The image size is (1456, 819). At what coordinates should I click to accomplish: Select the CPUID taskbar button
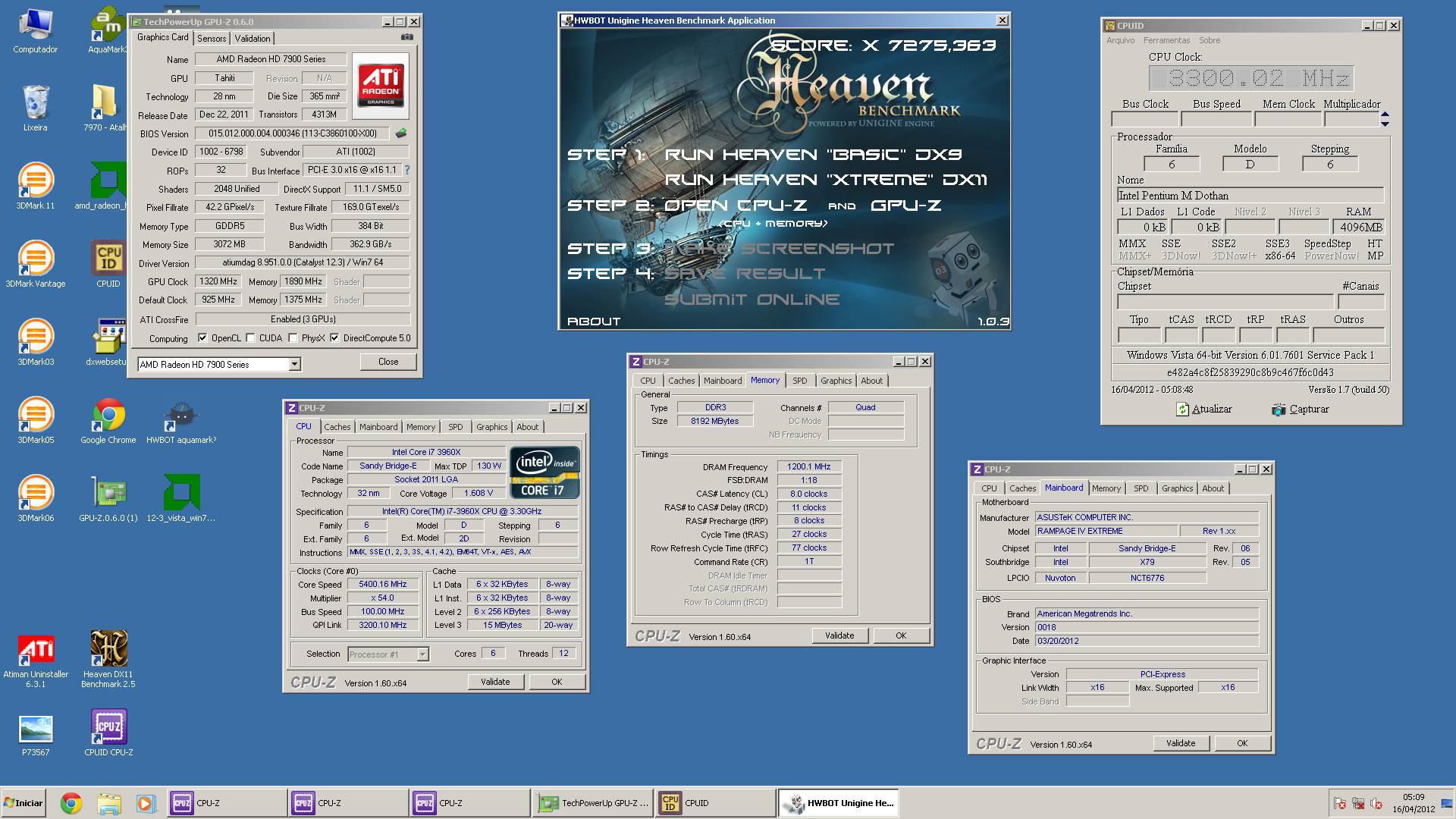[714, 803]
